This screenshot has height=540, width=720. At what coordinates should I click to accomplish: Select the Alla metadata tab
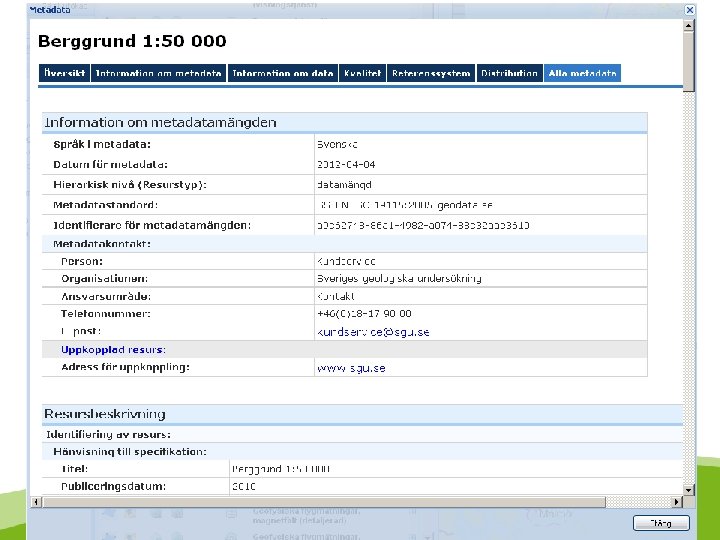click(x=582, y=73)
